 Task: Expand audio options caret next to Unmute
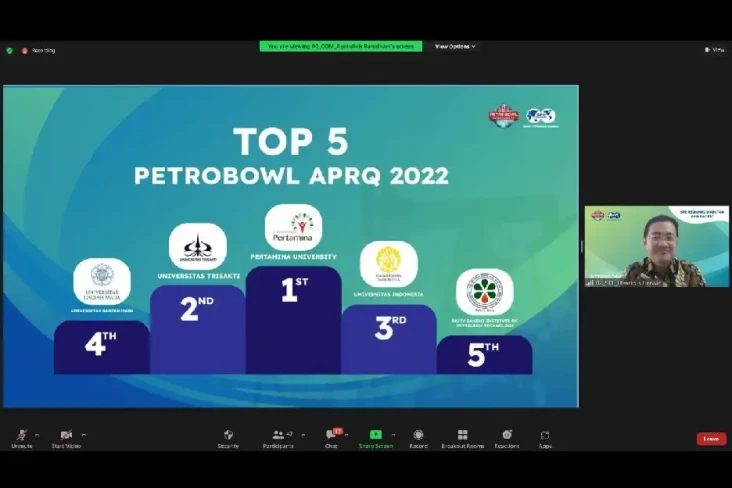37,435
